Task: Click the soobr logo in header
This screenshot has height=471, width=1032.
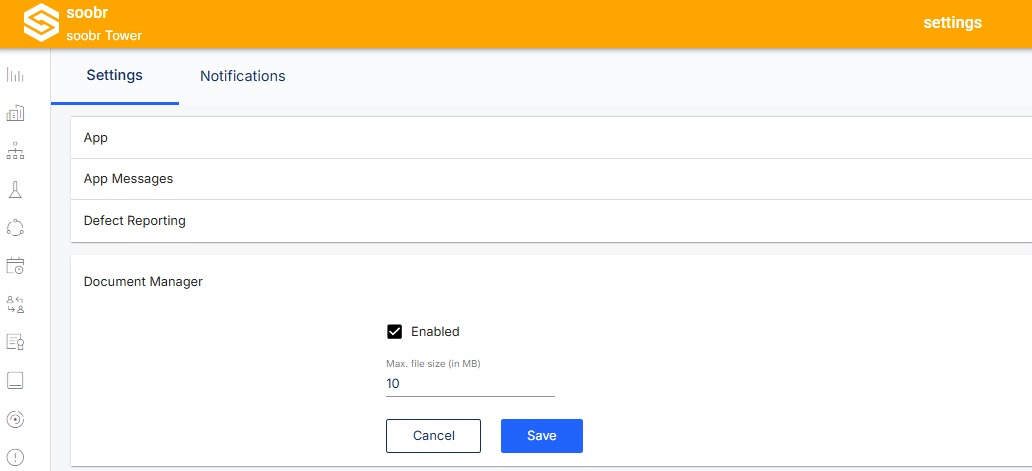Action: pos(41,23)
